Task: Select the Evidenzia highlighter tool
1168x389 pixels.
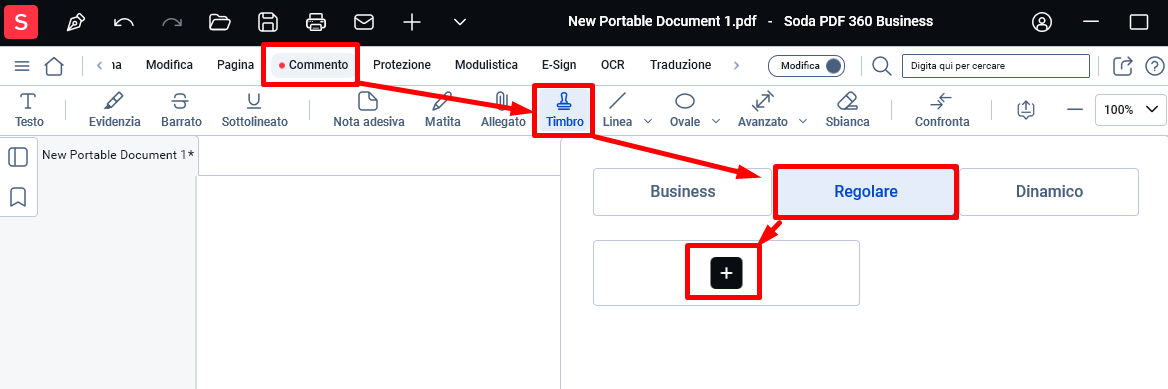Action: (114, 110)
